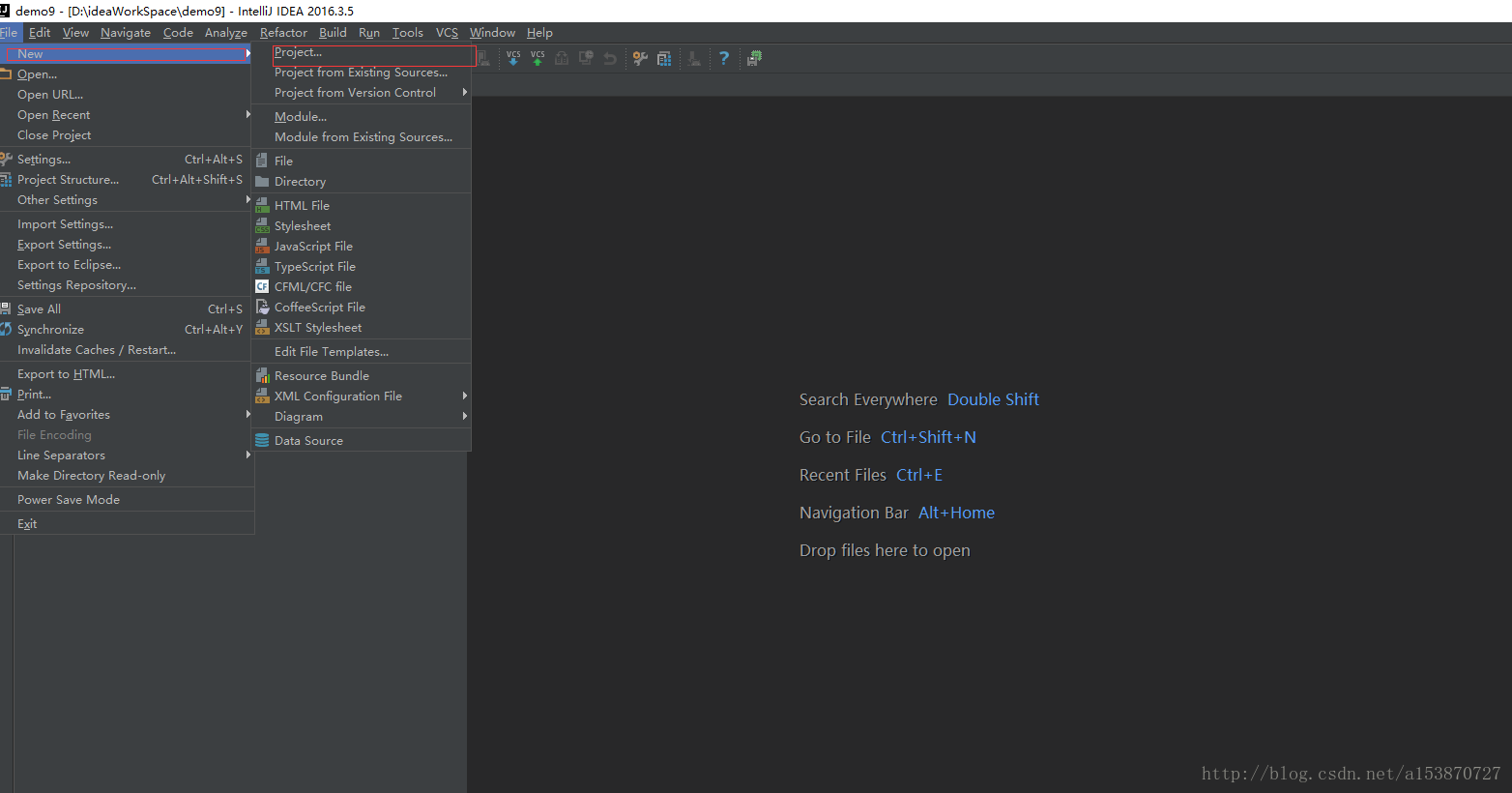Click the Resource Bundle icon
Viewport: 1512px width, 793px height.
pyautogui.click(x=262, y=375)
